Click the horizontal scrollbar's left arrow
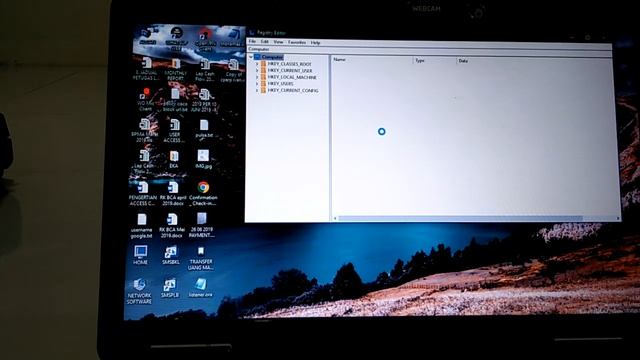Image resolution: width=640 pixels, height=360 pixels. pos(335,218)
